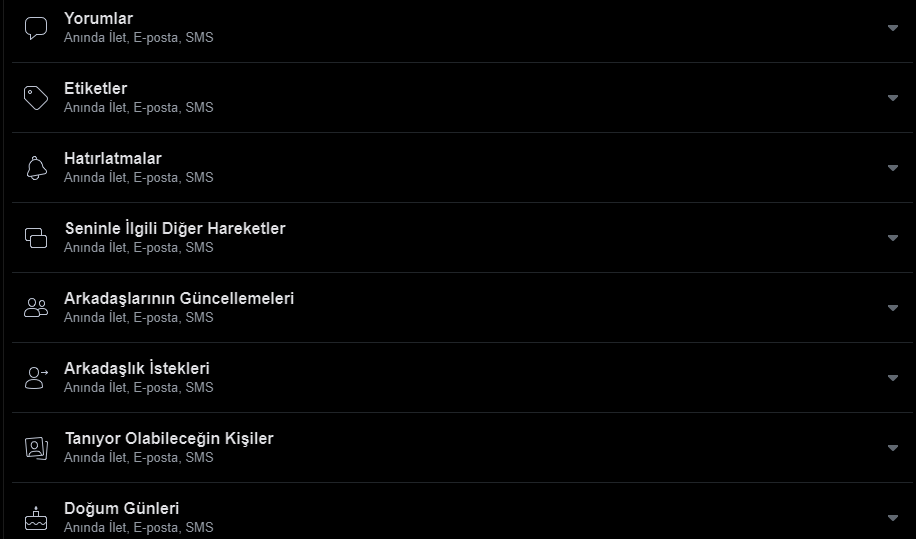
Task: Click the Hatırlatmalar bell icon
Action: pyautogui.click(x=36, y=168)
